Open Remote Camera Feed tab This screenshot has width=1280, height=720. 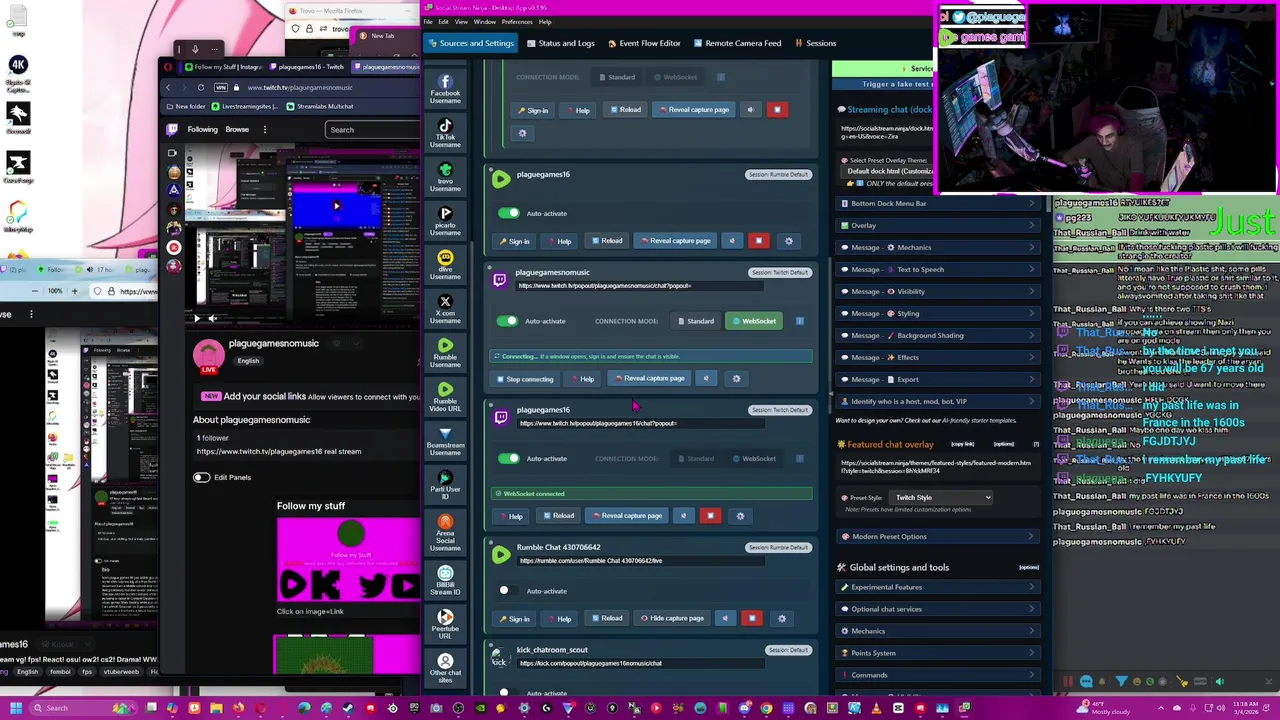click(x=736, y=43)
